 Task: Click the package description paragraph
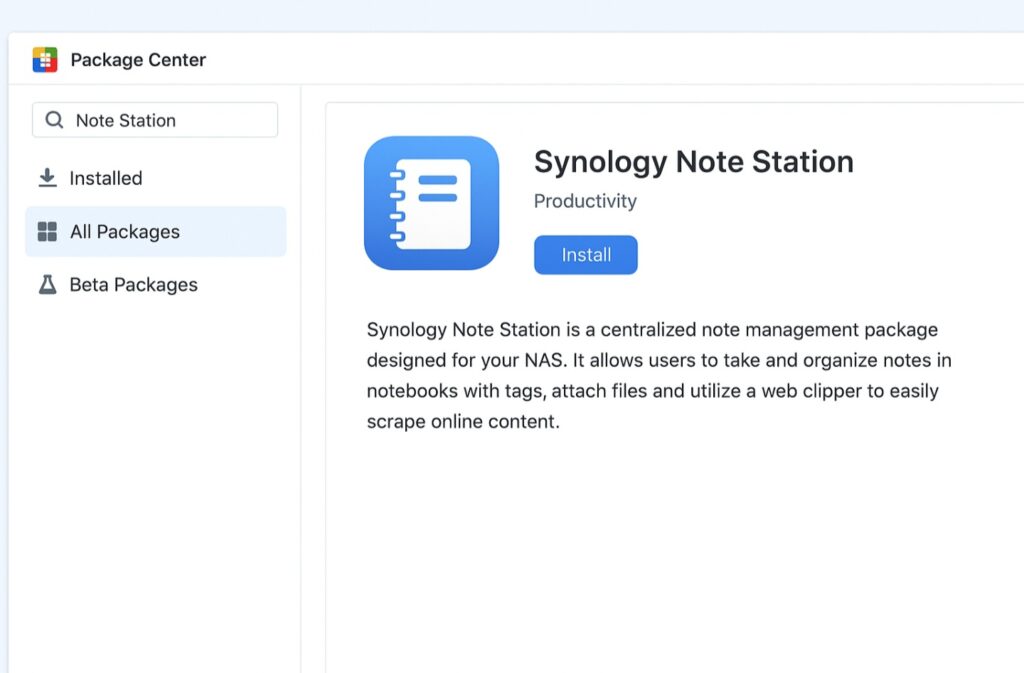coord(658,375)
